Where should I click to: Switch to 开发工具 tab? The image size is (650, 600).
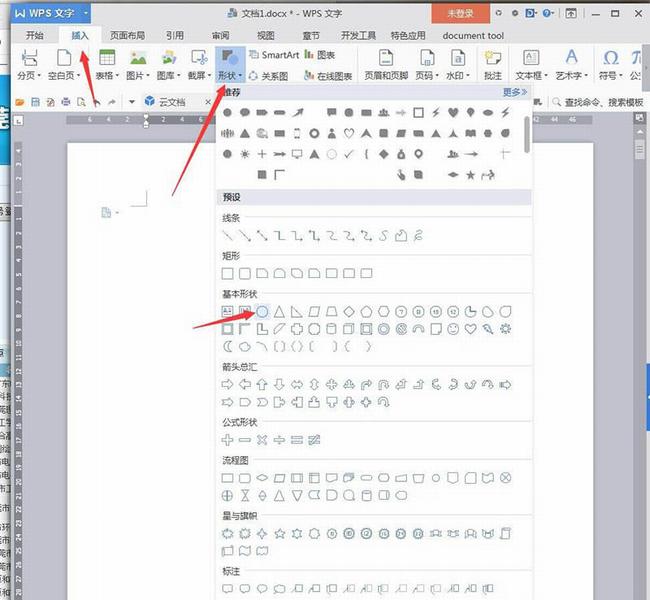click(x=358, y=36)
